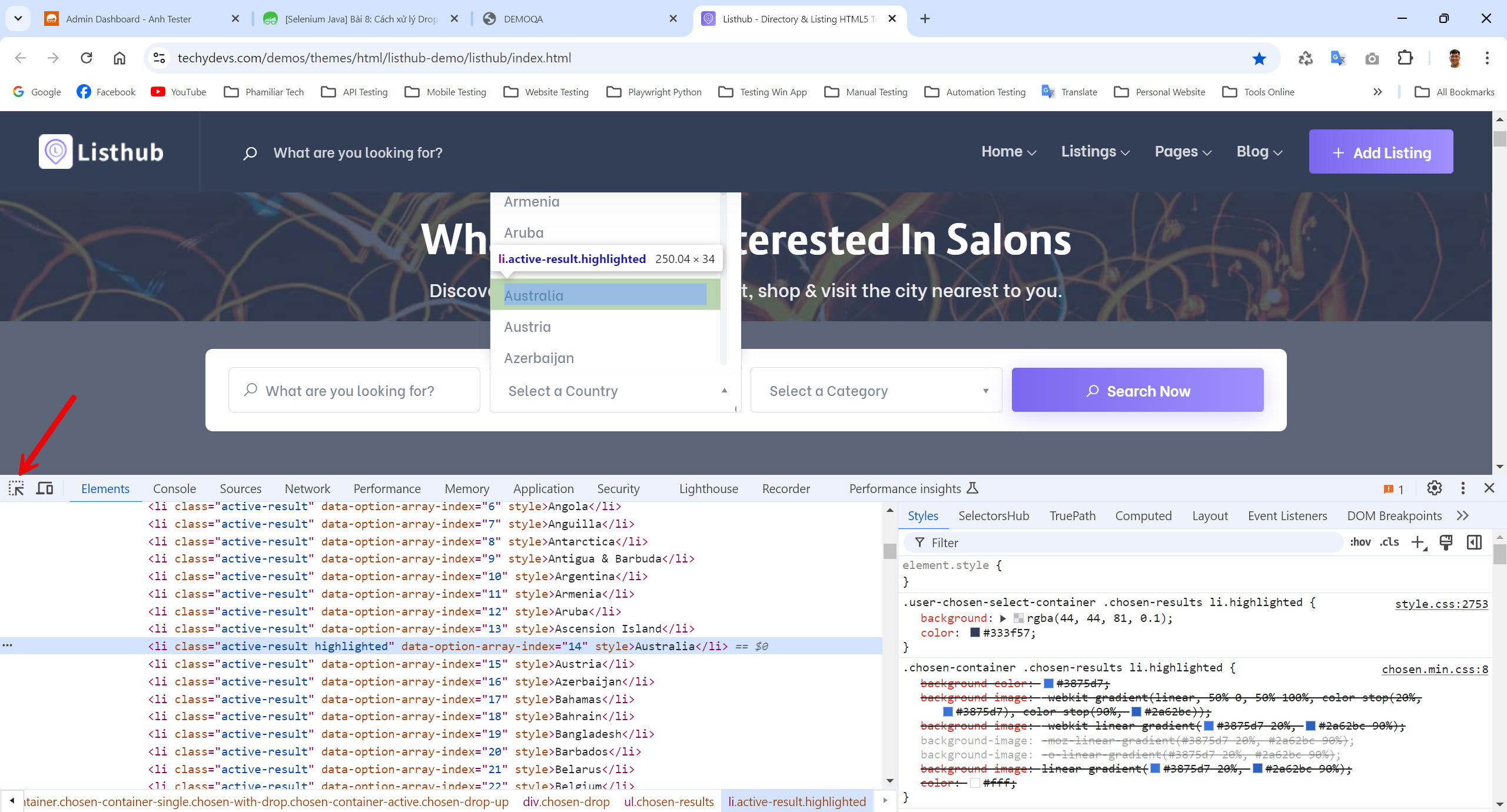
Task: Close the DEMOQA tab
Action: click(673, 19)
